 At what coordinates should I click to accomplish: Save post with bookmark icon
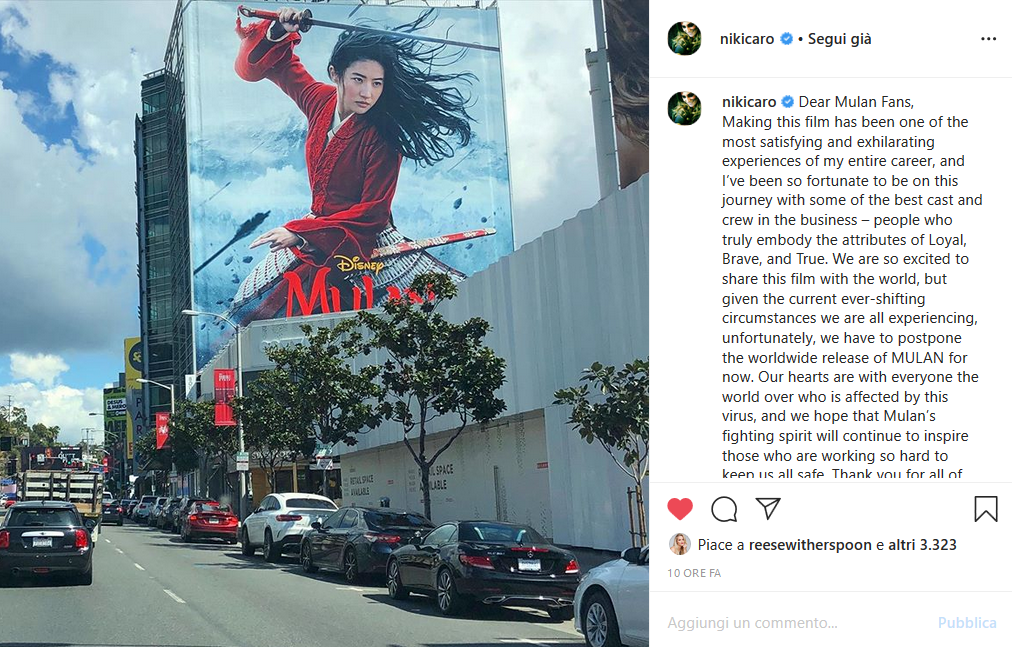click(986, 509)
